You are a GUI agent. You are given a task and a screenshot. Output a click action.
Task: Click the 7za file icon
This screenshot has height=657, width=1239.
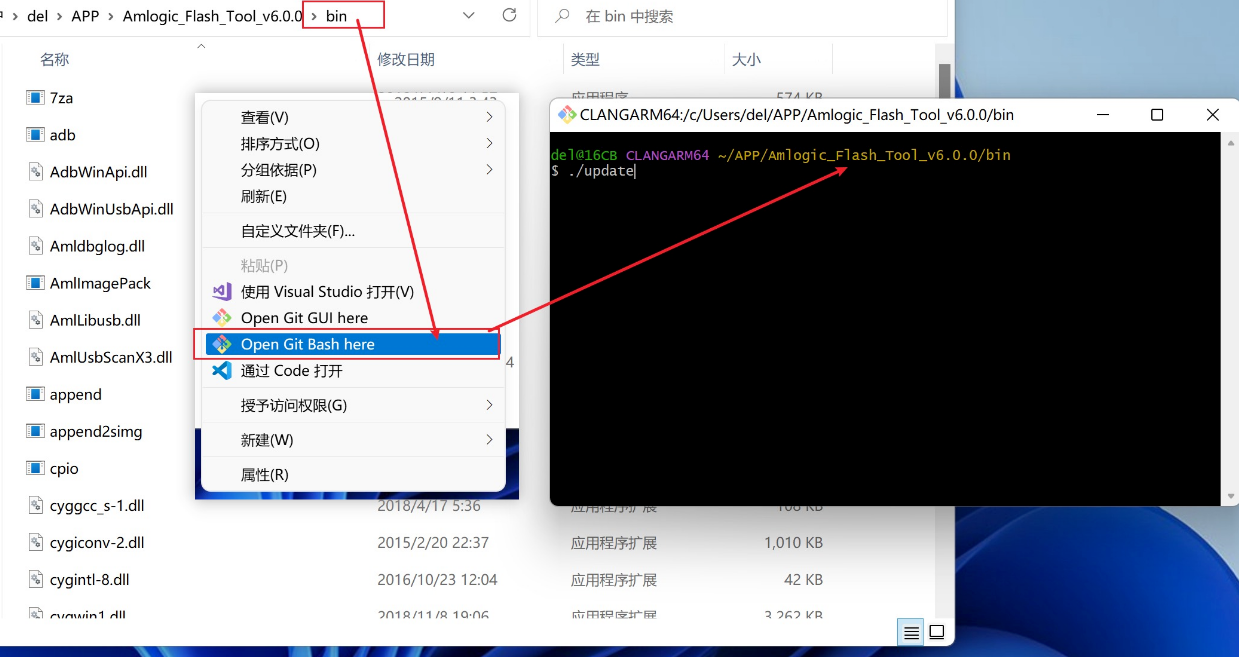tap(35, 97)
